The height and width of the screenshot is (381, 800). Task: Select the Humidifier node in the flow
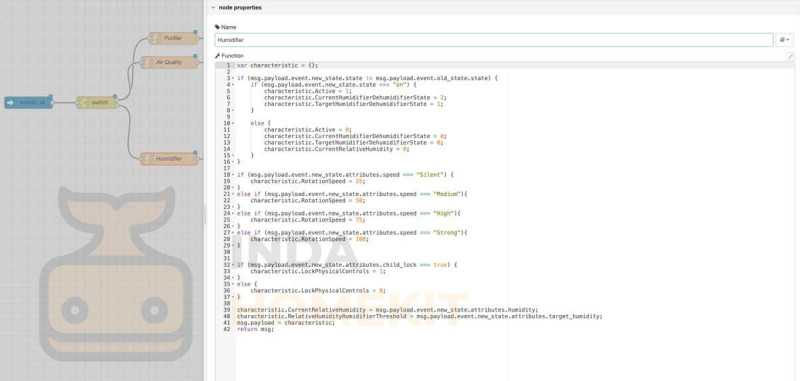[169, 159]
